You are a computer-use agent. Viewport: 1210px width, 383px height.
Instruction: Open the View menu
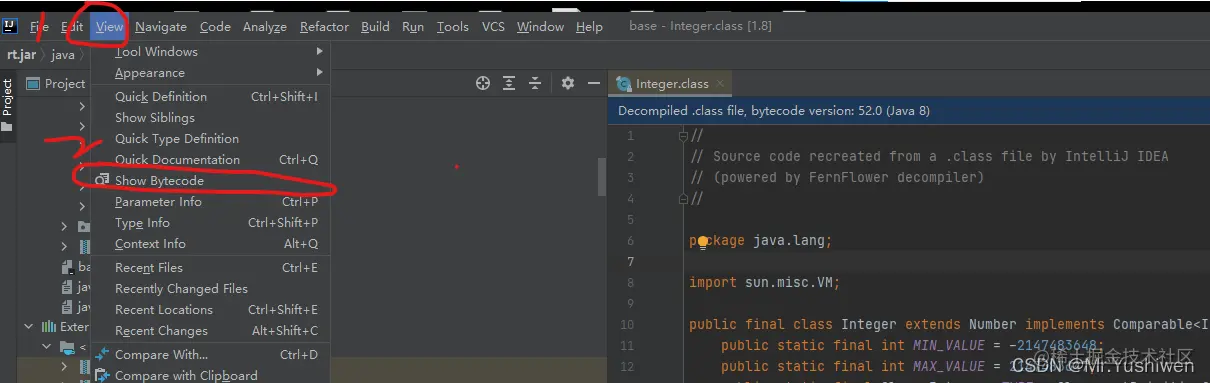click(110, 27)
